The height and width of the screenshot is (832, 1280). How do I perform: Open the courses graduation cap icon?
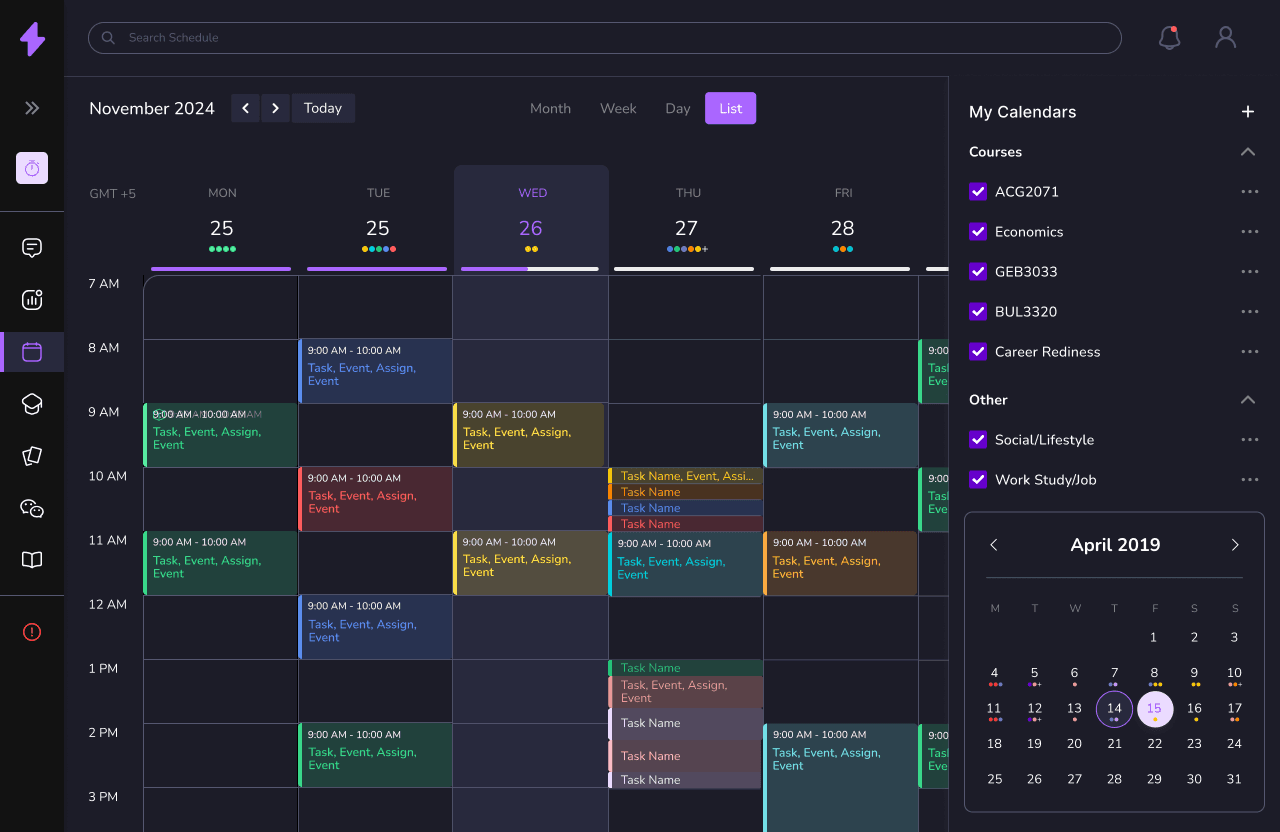point(32,404)
